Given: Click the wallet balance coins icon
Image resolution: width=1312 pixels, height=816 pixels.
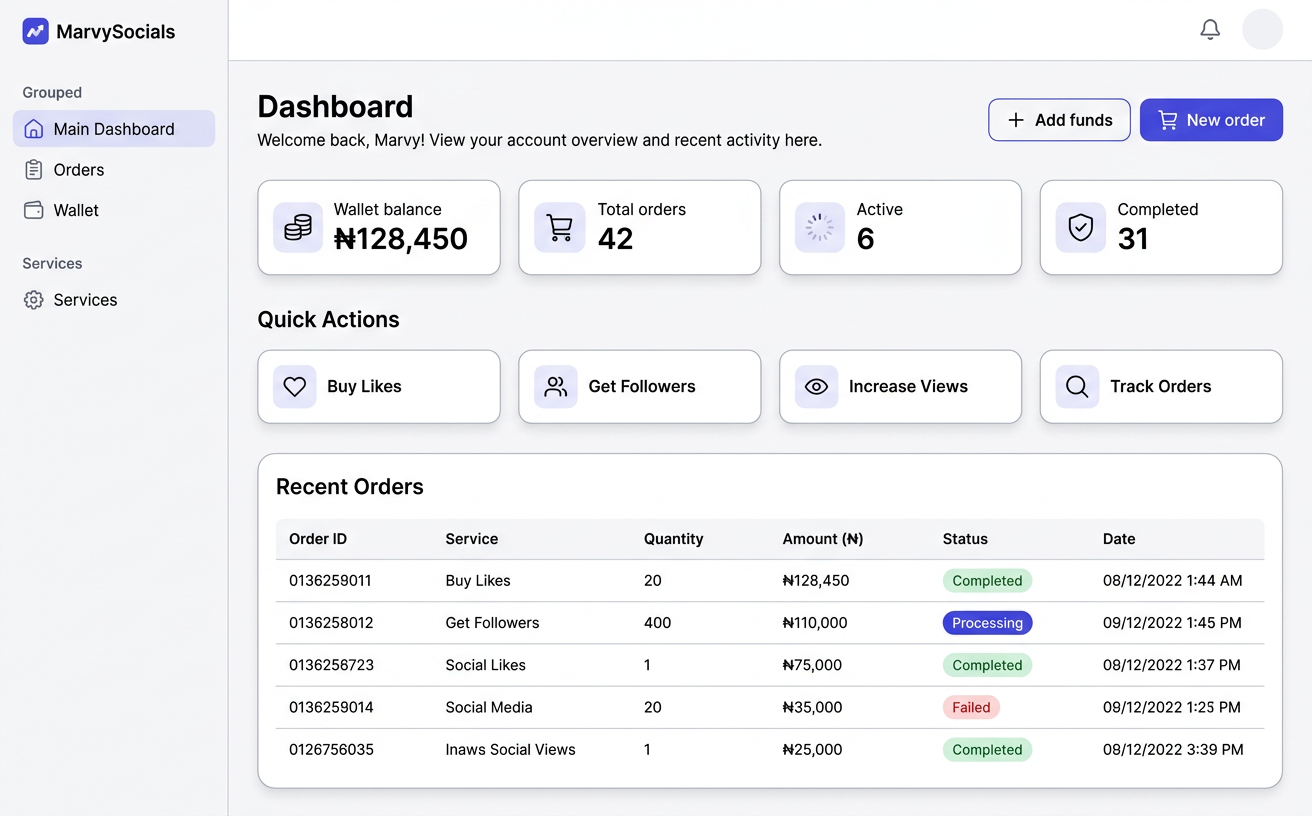Looking at the screenshot, I should pyautogui.click(x=298, y=228).
